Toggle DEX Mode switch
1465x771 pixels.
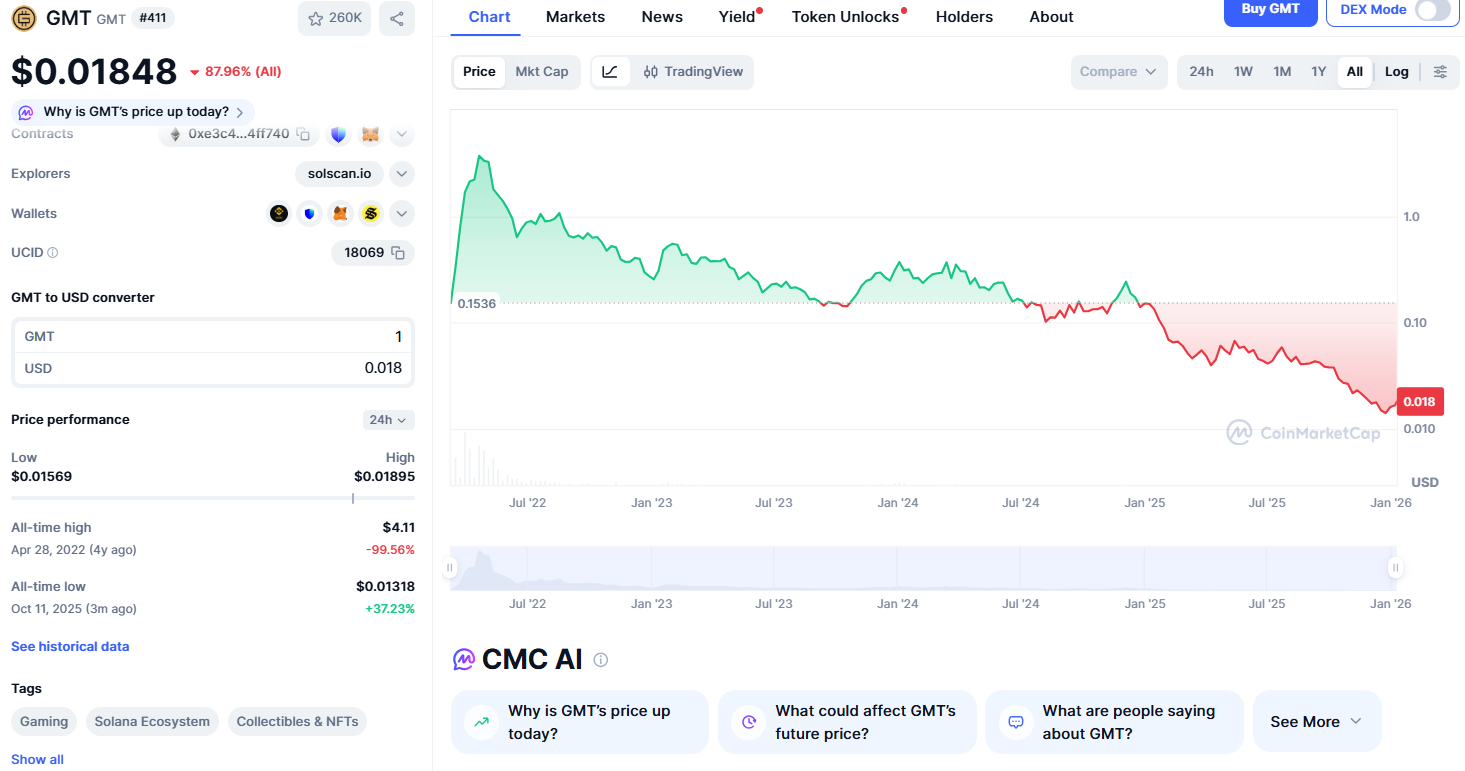click(1431, 10)
